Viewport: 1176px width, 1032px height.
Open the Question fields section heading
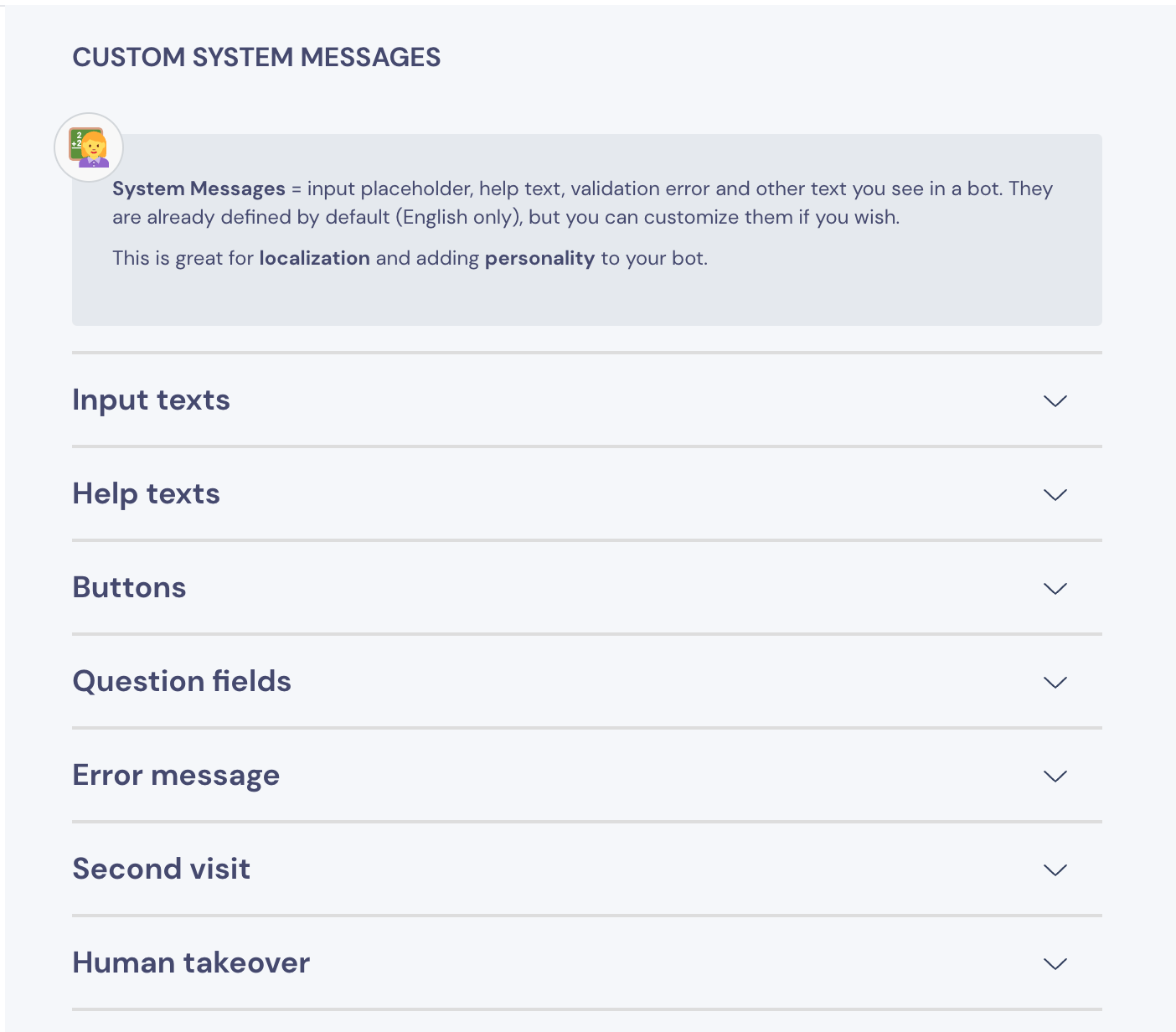(182, 682)
